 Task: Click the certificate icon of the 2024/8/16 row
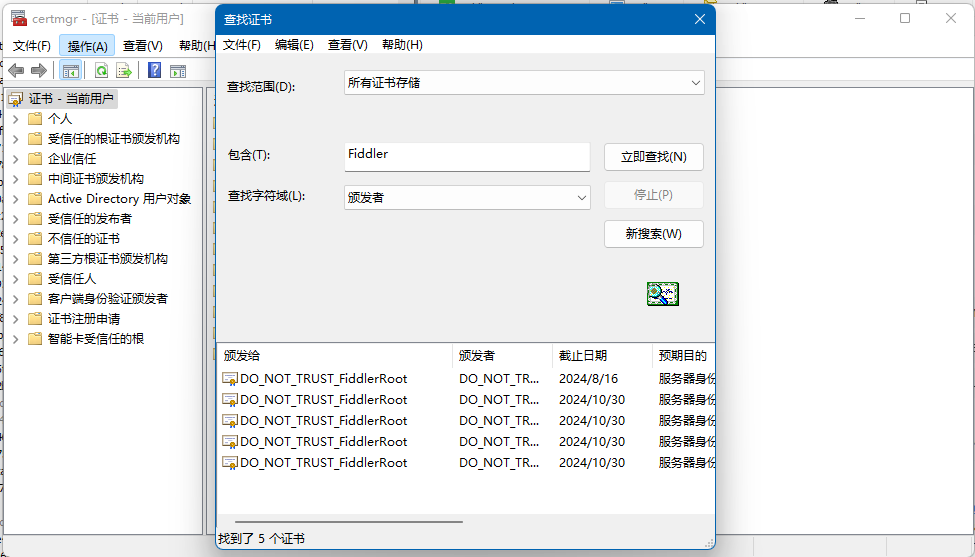click(x=229, y=379)
